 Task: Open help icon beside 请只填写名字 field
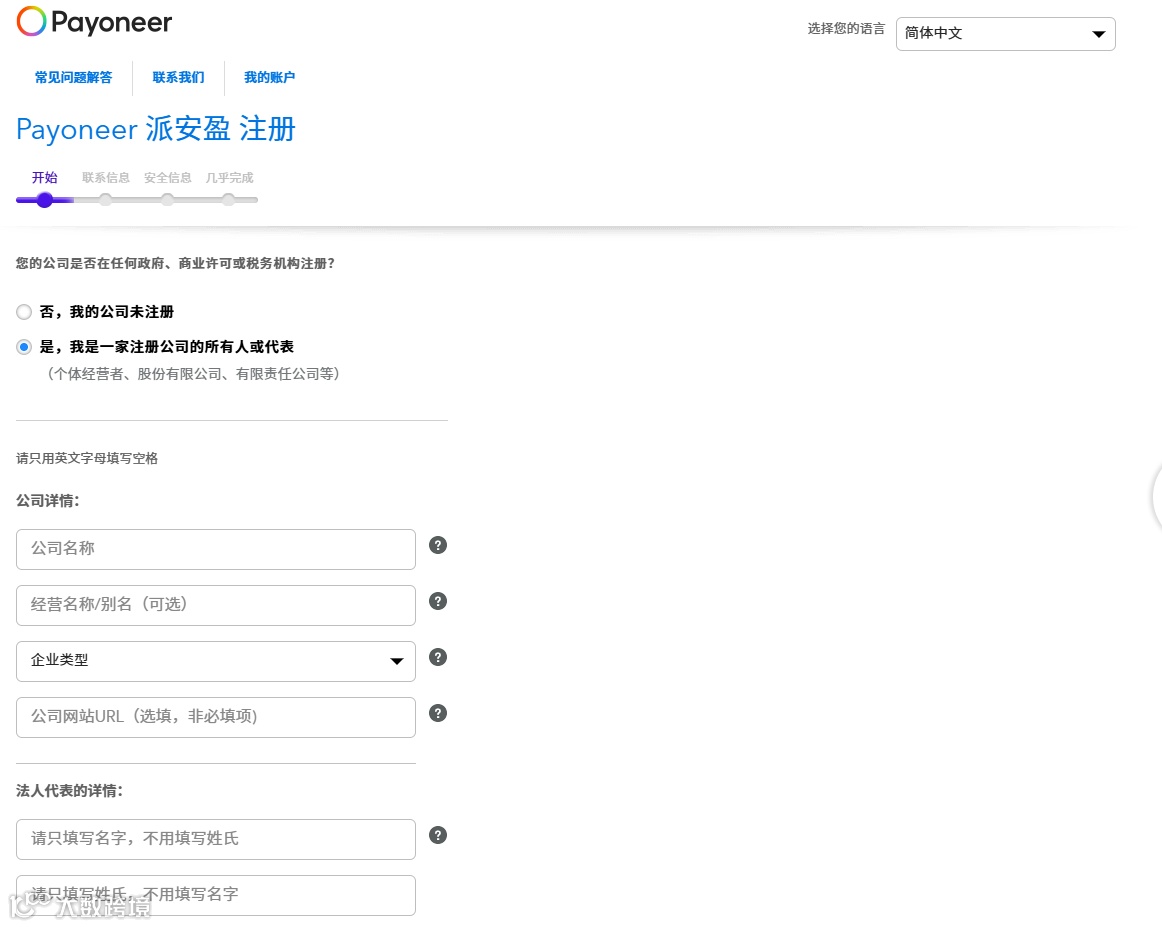[438, 836]
